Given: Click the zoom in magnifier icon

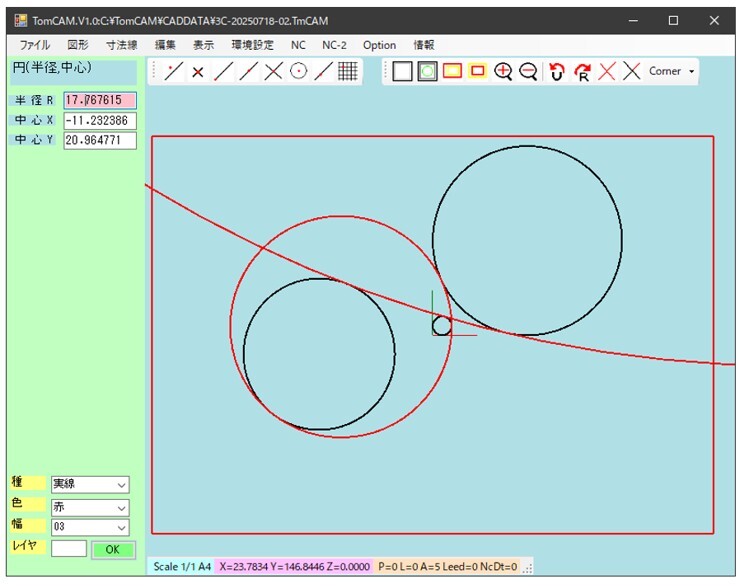Looking at the screenshot, I should tap(503, 71).
